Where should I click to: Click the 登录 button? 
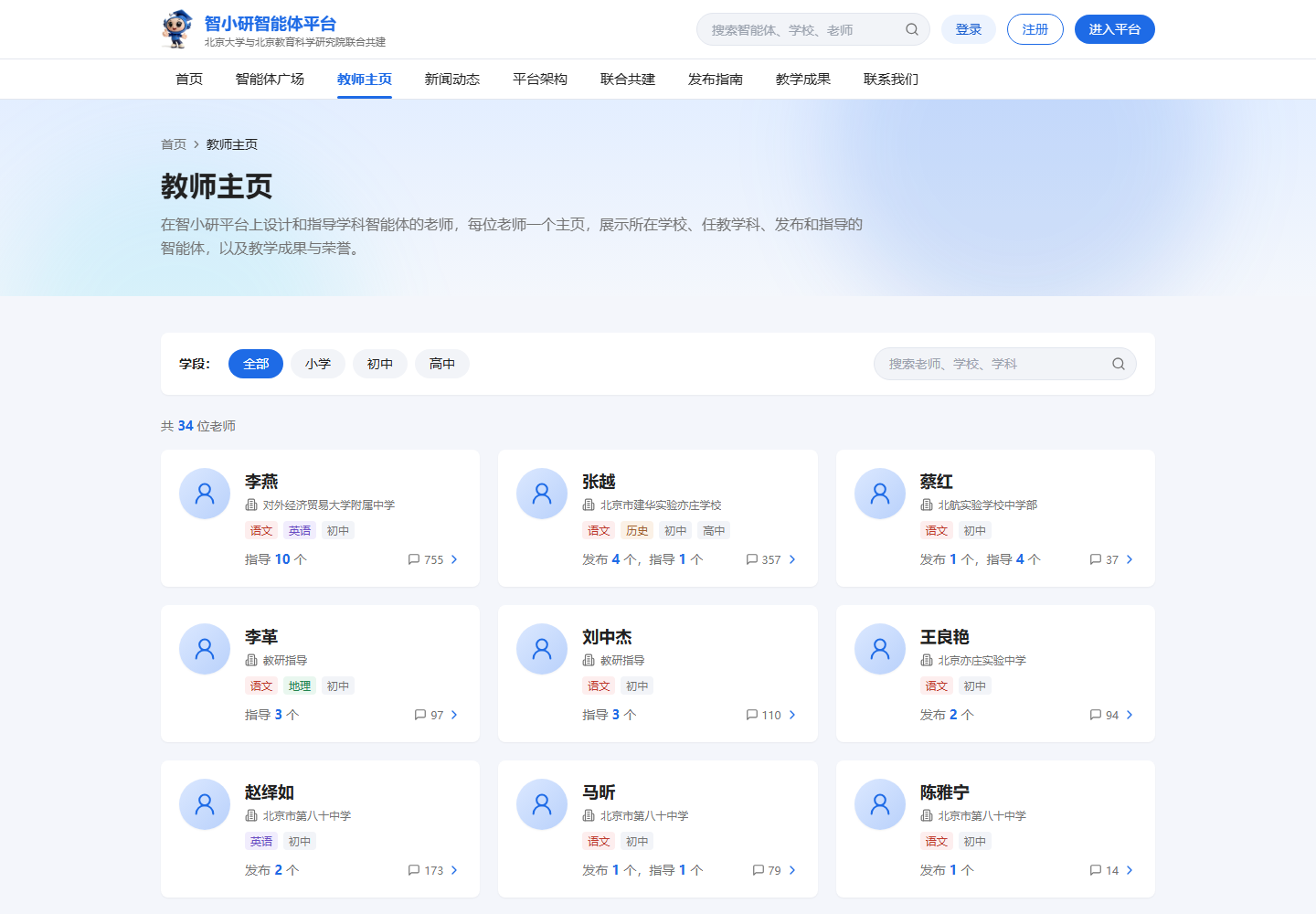tap(969, 29)
